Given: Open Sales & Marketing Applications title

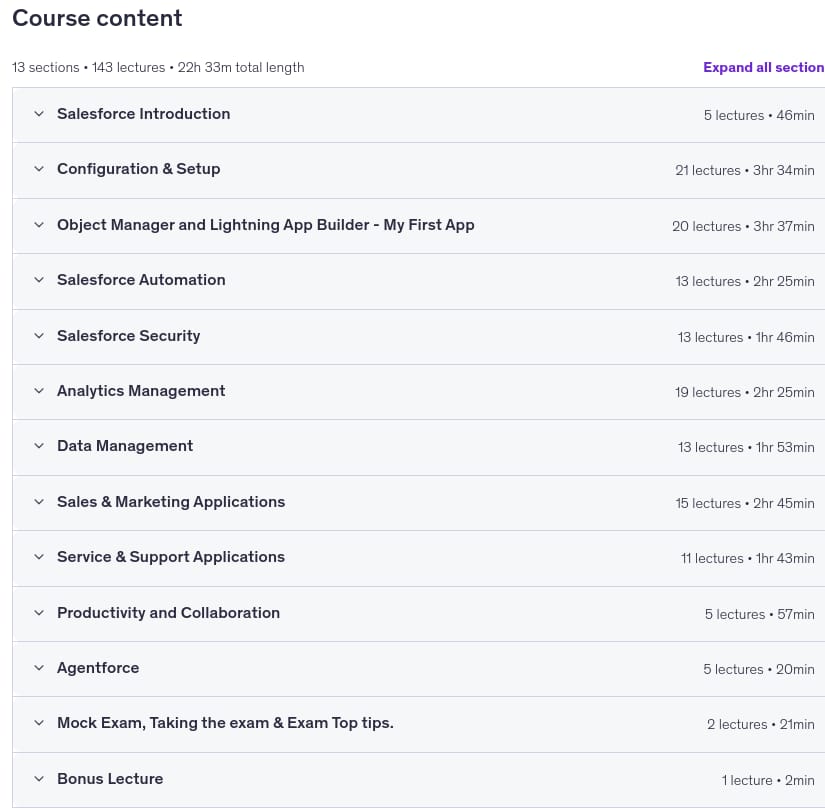Looking at the screenshot, I should (x=171, y=502).
